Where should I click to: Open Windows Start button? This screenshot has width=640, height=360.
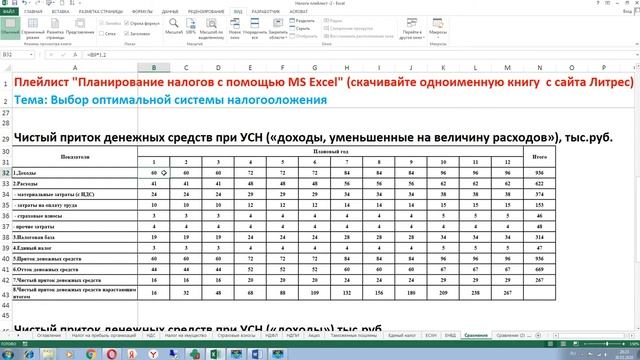point(8,354)
